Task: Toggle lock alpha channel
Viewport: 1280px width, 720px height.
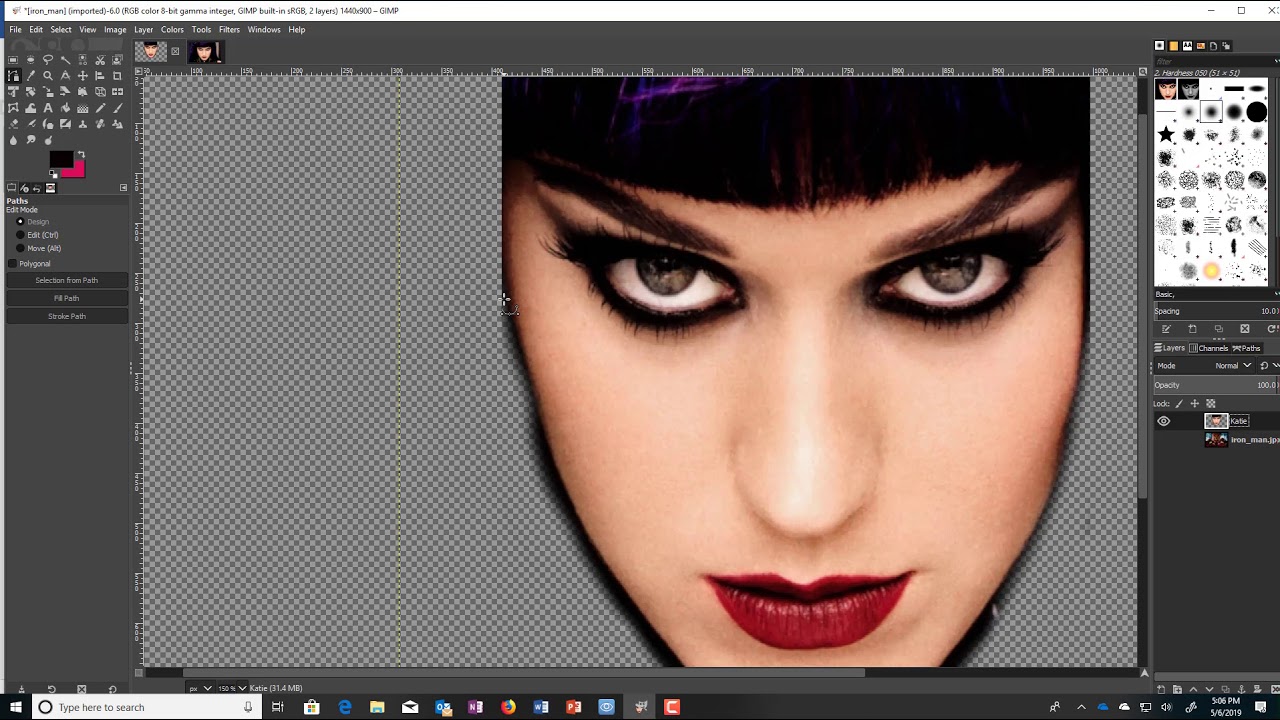Action: tap(1211, 403)
